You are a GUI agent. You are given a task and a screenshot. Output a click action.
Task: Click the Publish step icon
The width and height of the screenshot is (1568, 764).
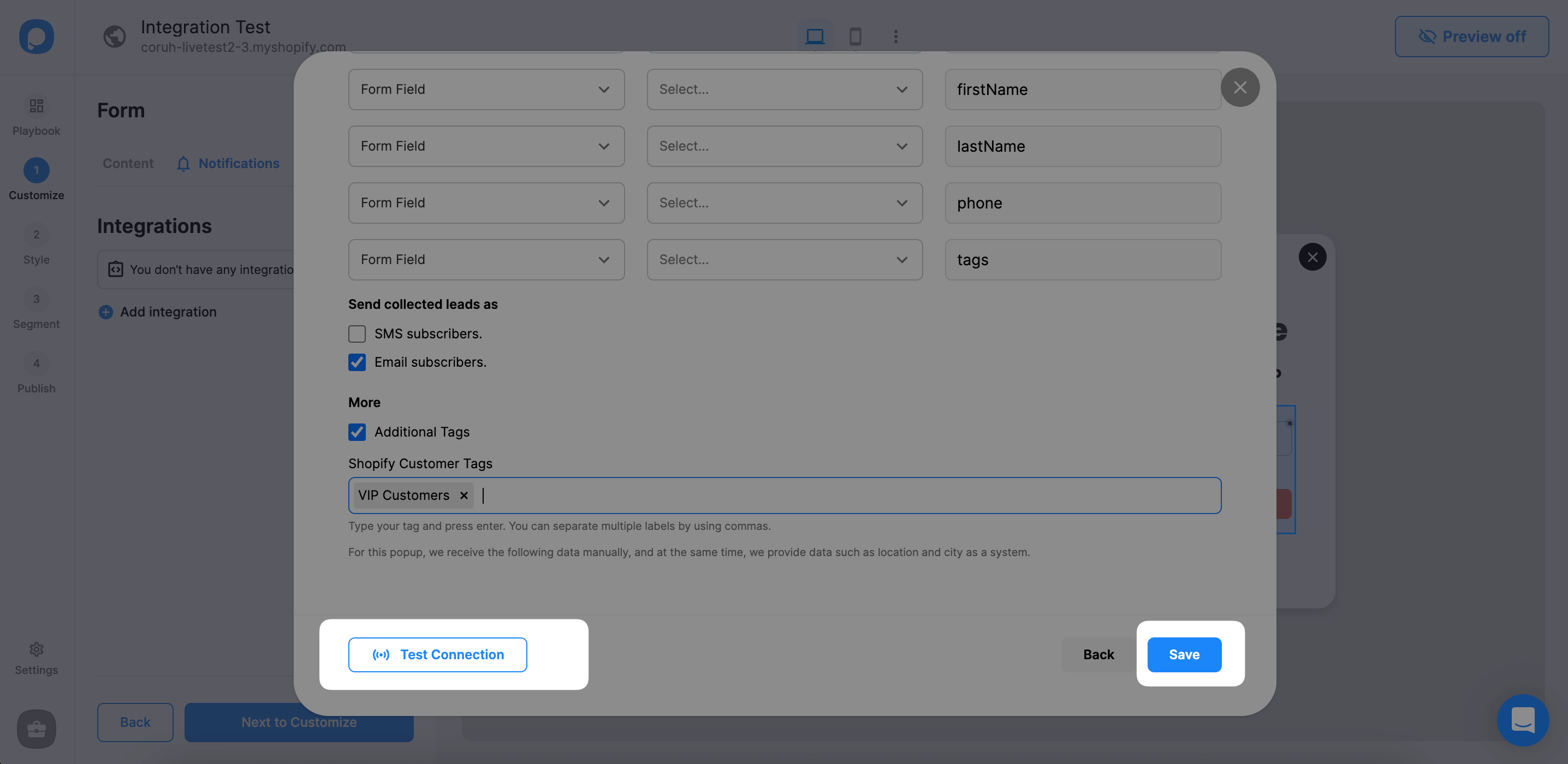[x=36, y=363]
